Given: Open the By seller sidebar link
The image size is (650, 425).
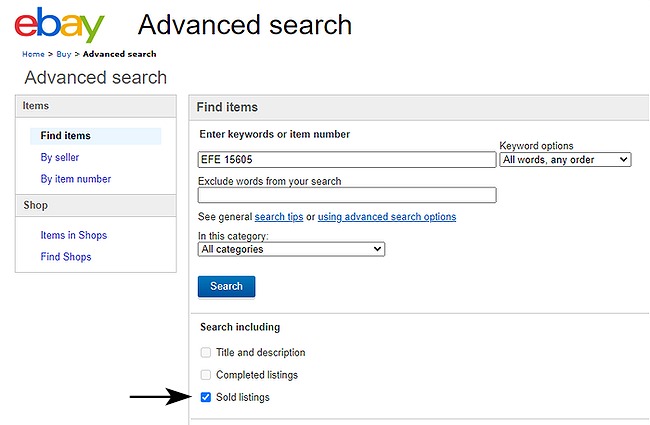Looking at the screenshot, I should coord(60,158).
